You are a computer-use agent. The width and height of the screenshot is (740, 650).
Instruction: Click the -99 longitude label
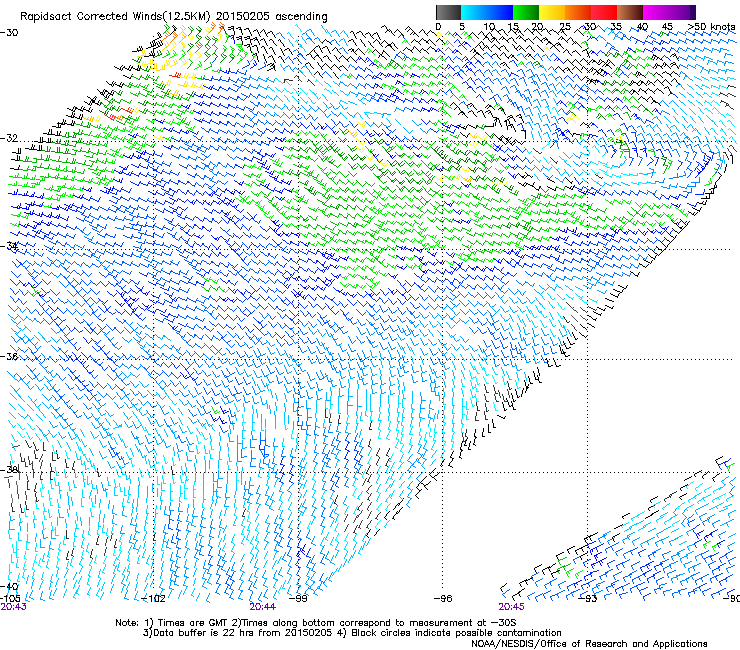pos(298,599)
